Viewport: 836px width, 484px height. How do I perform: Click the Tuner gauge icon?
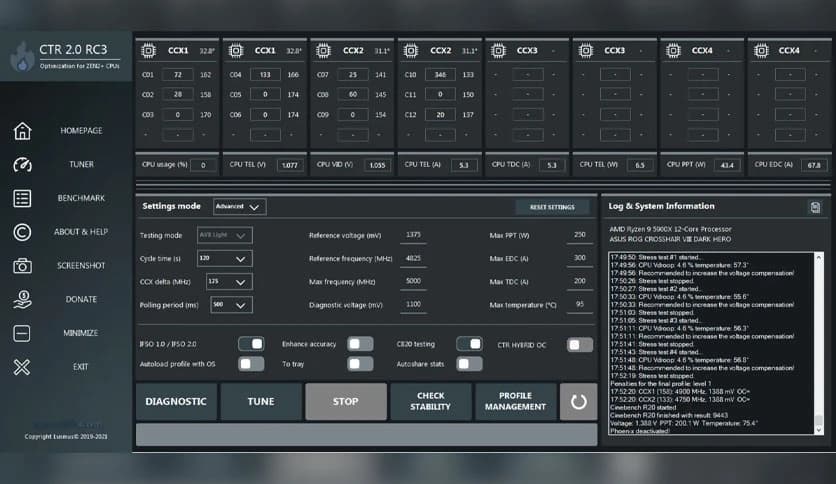22,165
